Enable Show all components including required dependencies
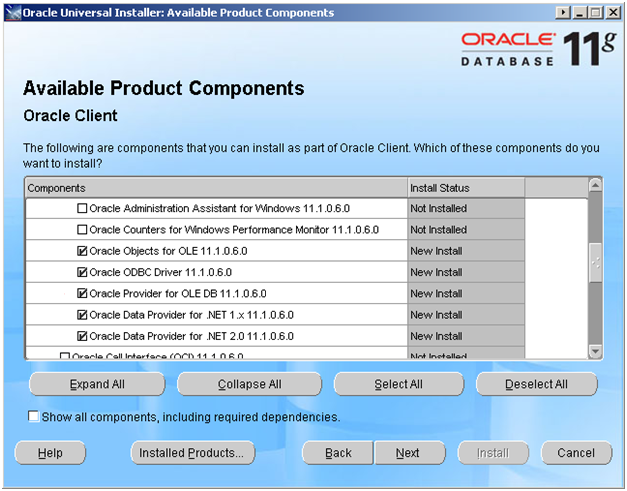 pos(34,416)
